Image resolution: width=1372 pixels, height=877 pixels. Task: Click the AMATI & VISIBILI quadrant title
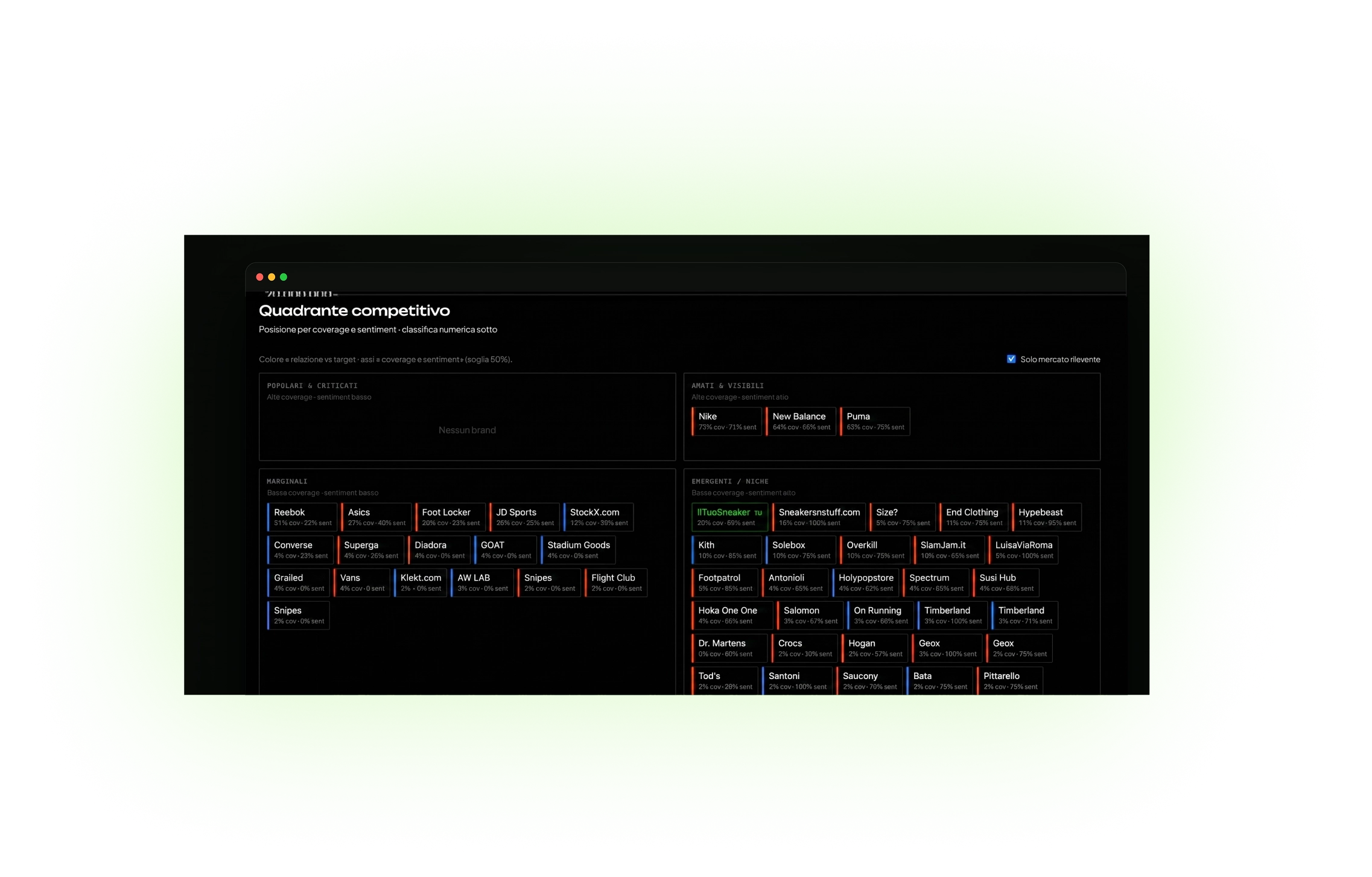point(728,386)
